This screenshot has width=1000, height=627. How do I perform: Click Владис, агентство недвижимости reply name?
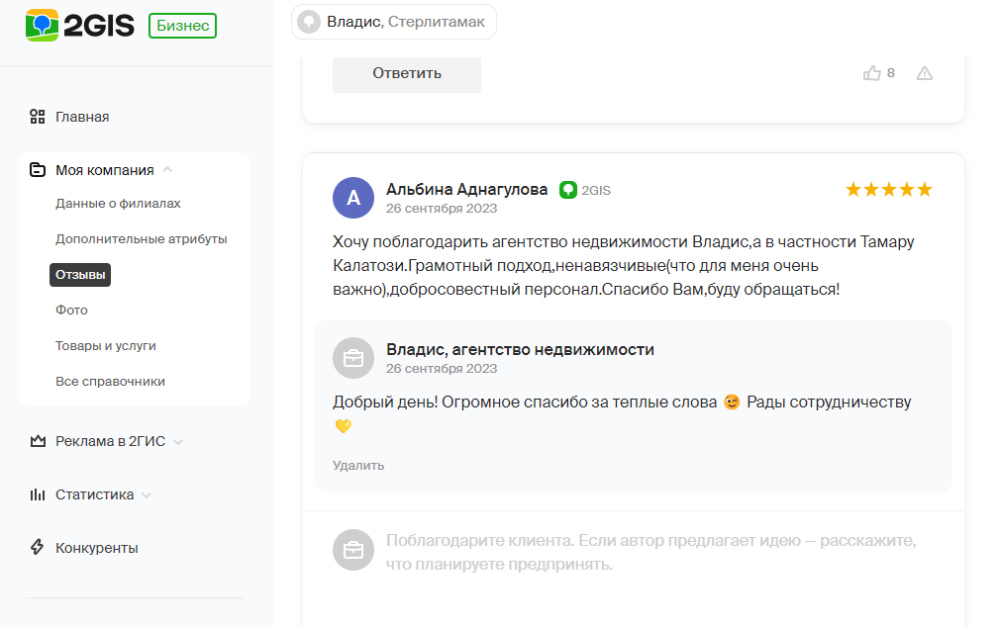520,350
